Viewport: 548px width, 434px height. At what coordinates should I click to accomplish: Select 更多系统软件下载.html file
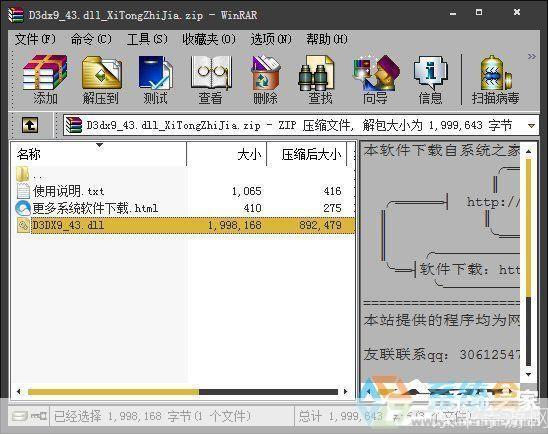point(95,208)
